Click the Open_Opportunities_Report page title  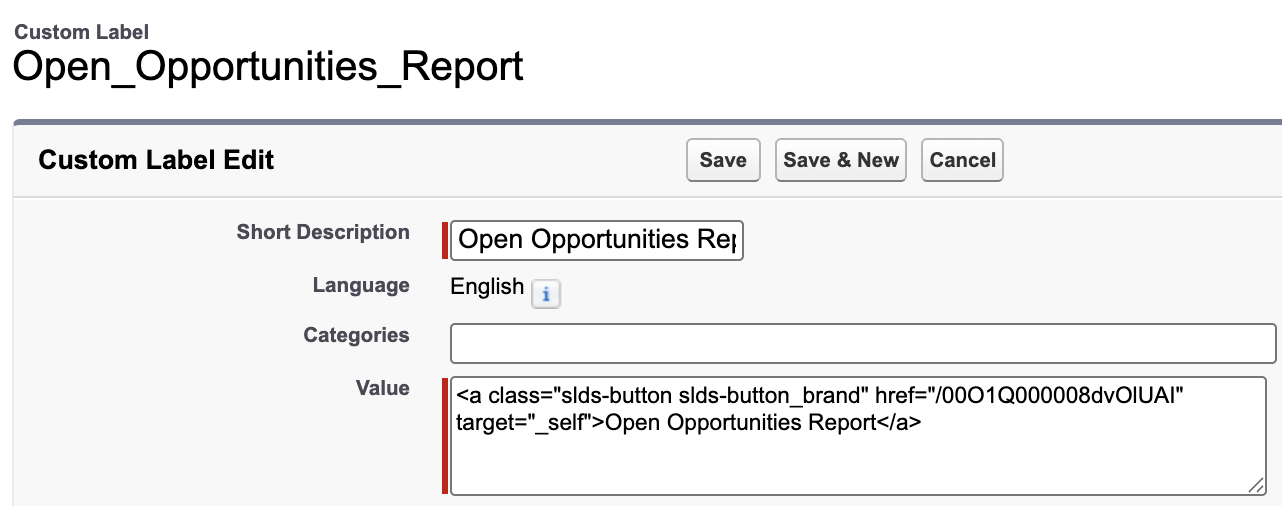268,67
